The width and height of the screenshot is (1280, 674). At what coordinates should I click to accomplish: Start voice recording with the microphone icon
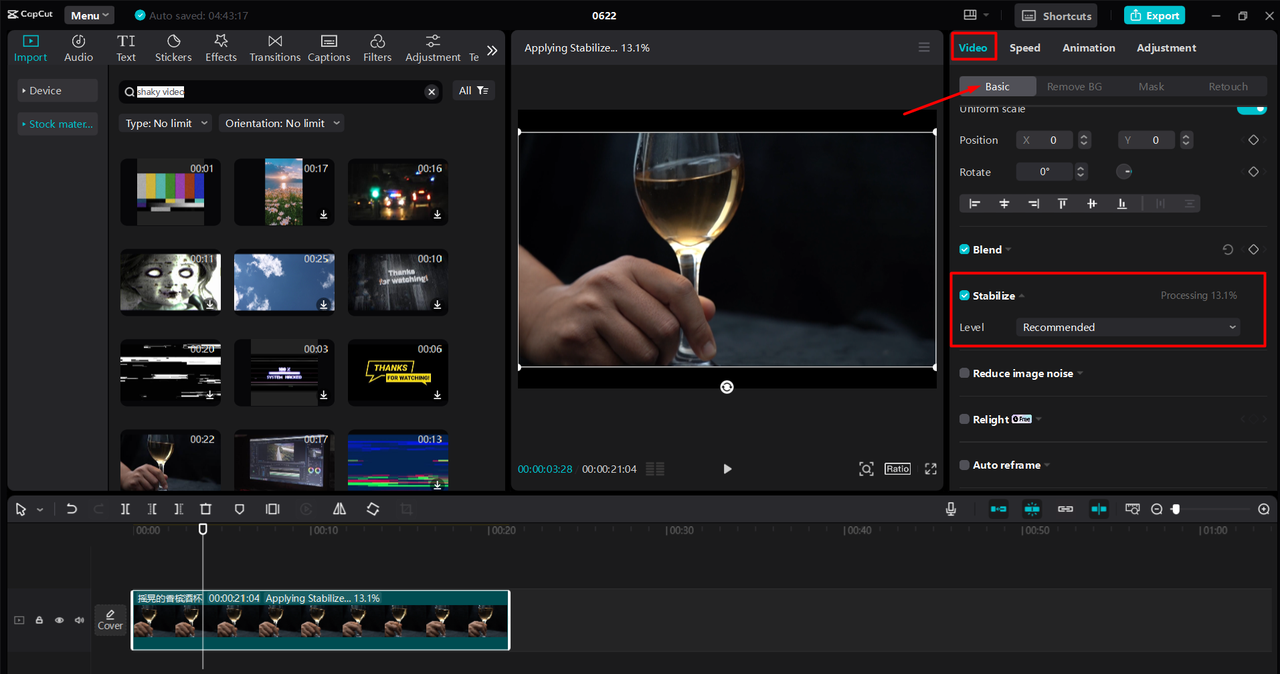pyautogui.click(x=951, y=509)
